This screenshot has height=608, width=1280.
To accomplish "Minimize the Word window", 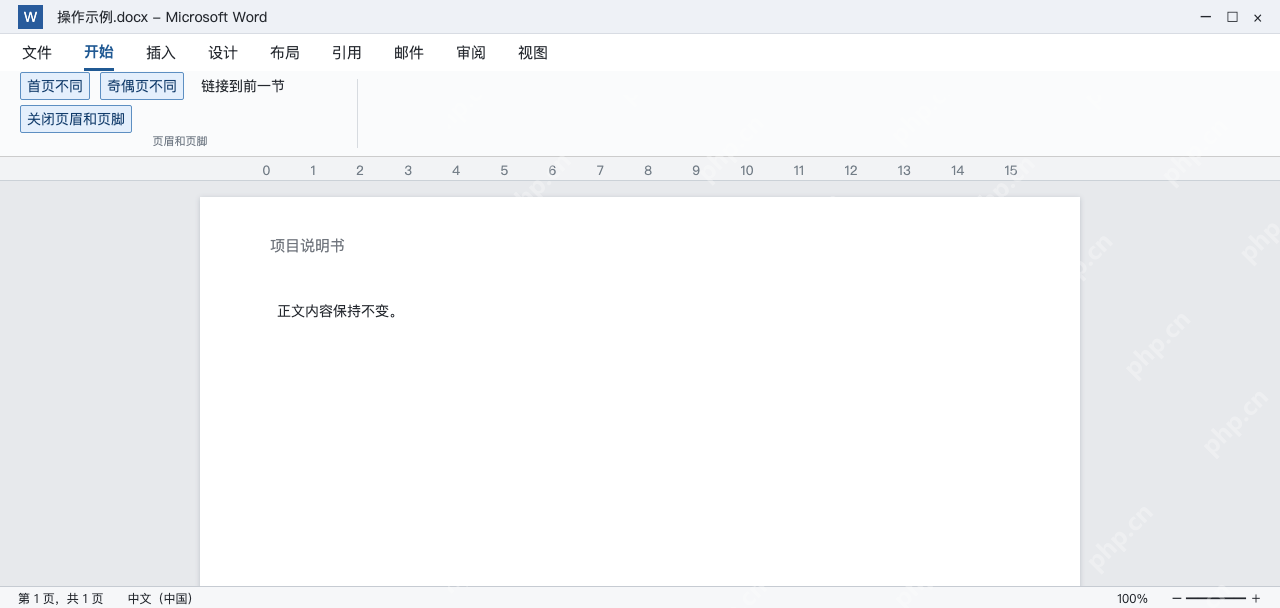I will click(x=1206, y=17).
